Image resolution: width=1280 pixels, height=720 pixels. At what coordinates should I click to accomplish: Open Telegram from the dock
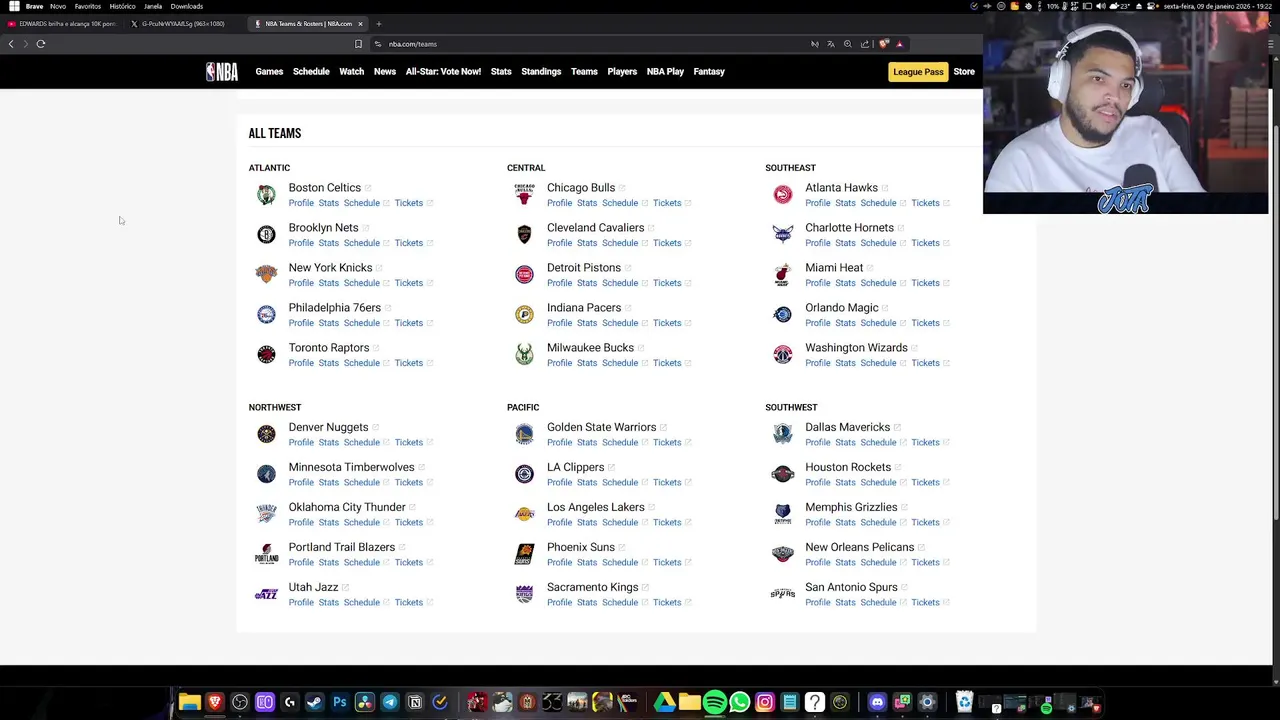coord(390,702)
